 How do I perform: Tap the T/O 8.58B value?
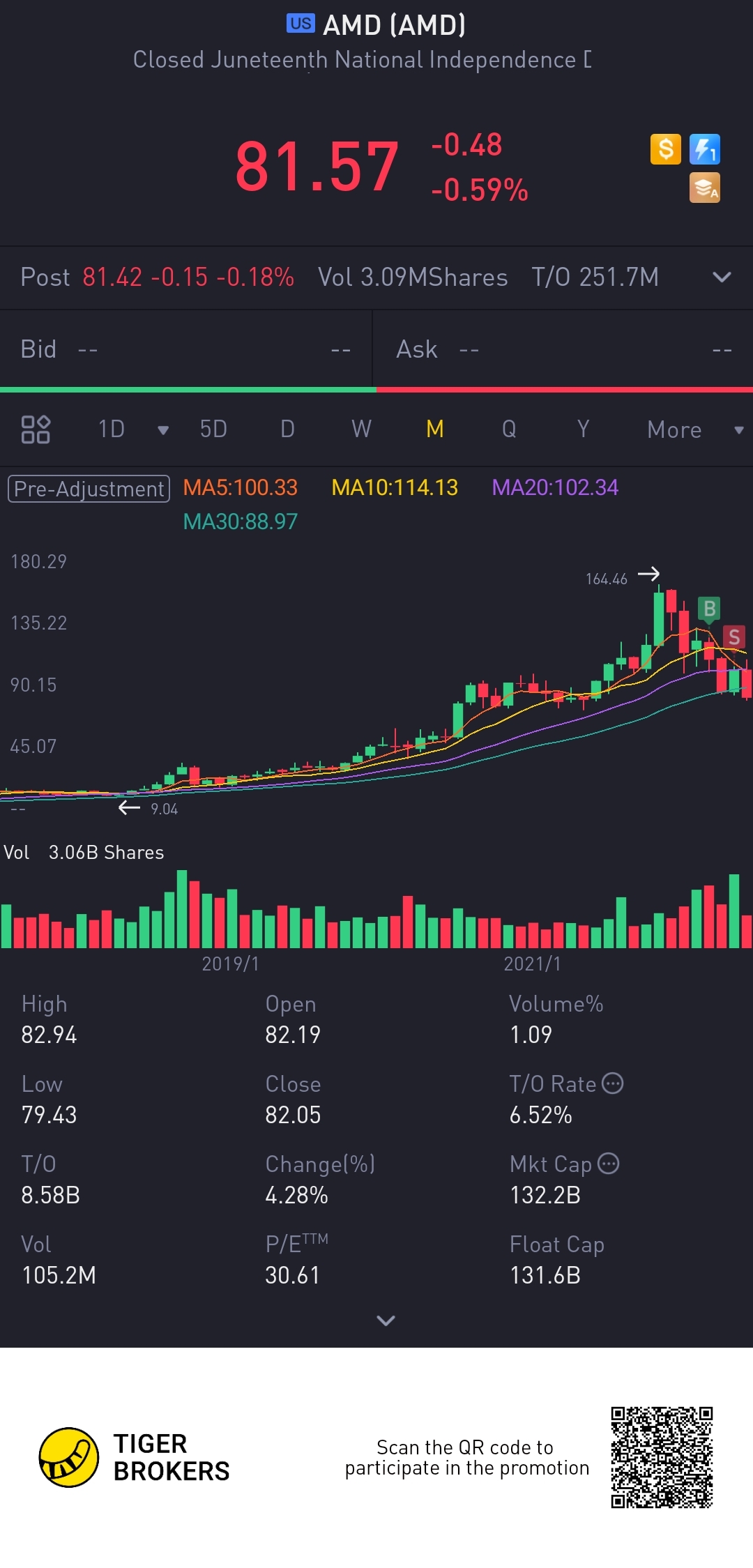(51, 1195)
